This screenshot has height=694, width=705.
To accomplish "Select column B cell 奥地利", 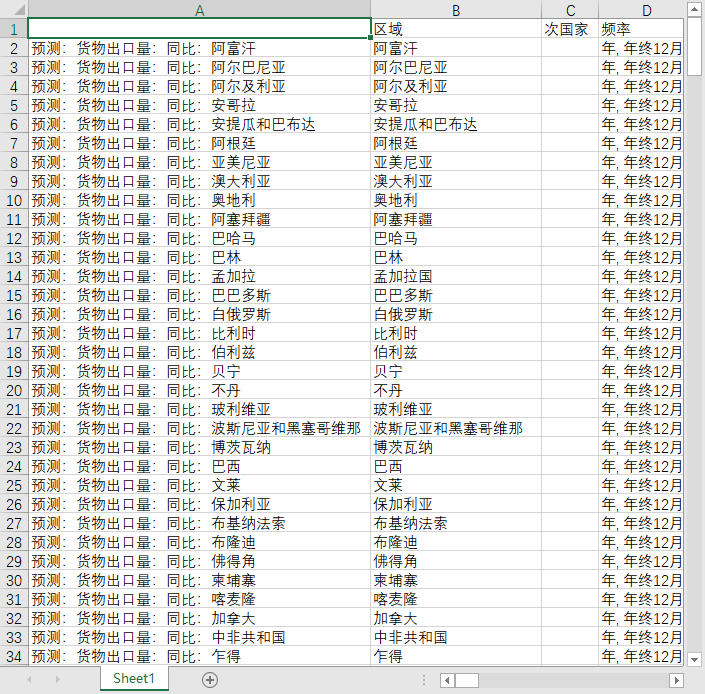I will point(456,200).
